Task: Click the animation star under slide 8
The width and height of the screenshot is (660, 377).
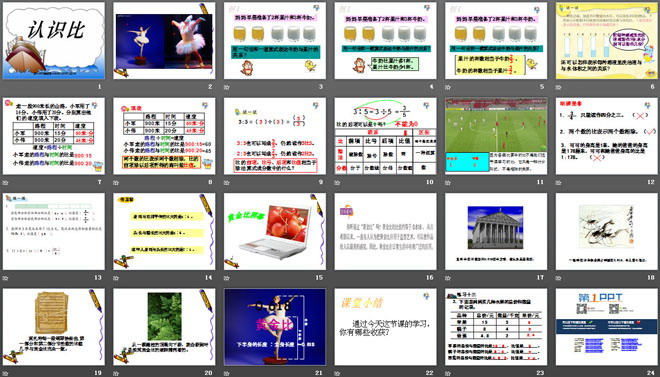Action: tap(116, 183)
